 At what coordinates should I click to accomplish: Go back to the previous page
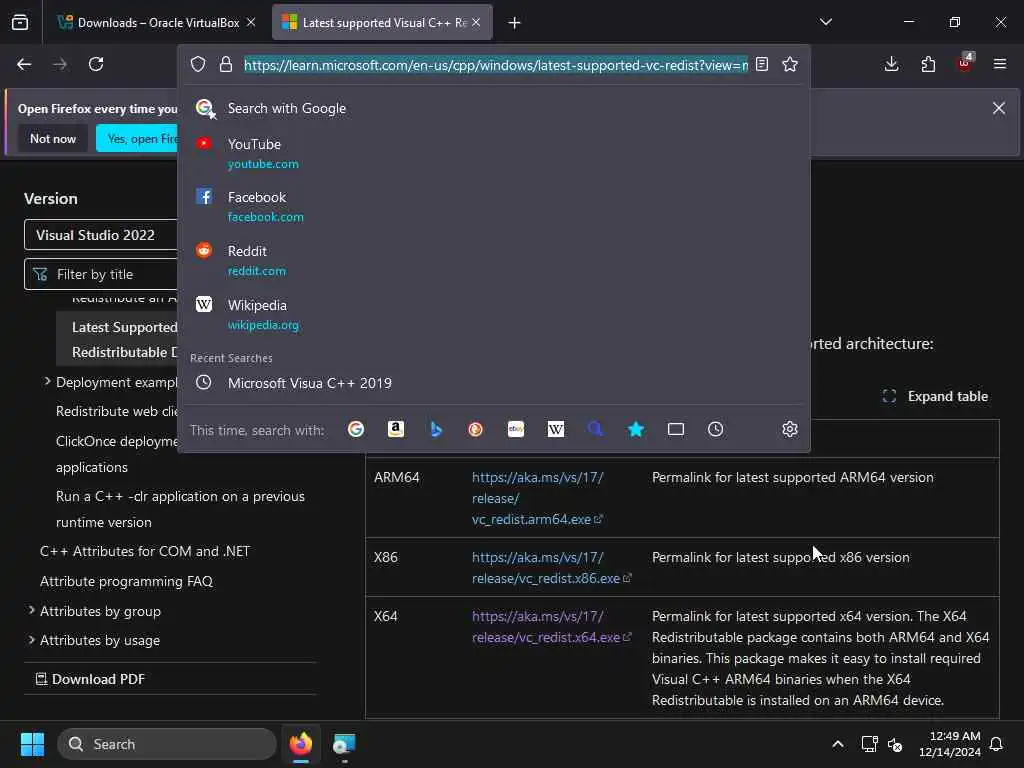pos(24,64)
